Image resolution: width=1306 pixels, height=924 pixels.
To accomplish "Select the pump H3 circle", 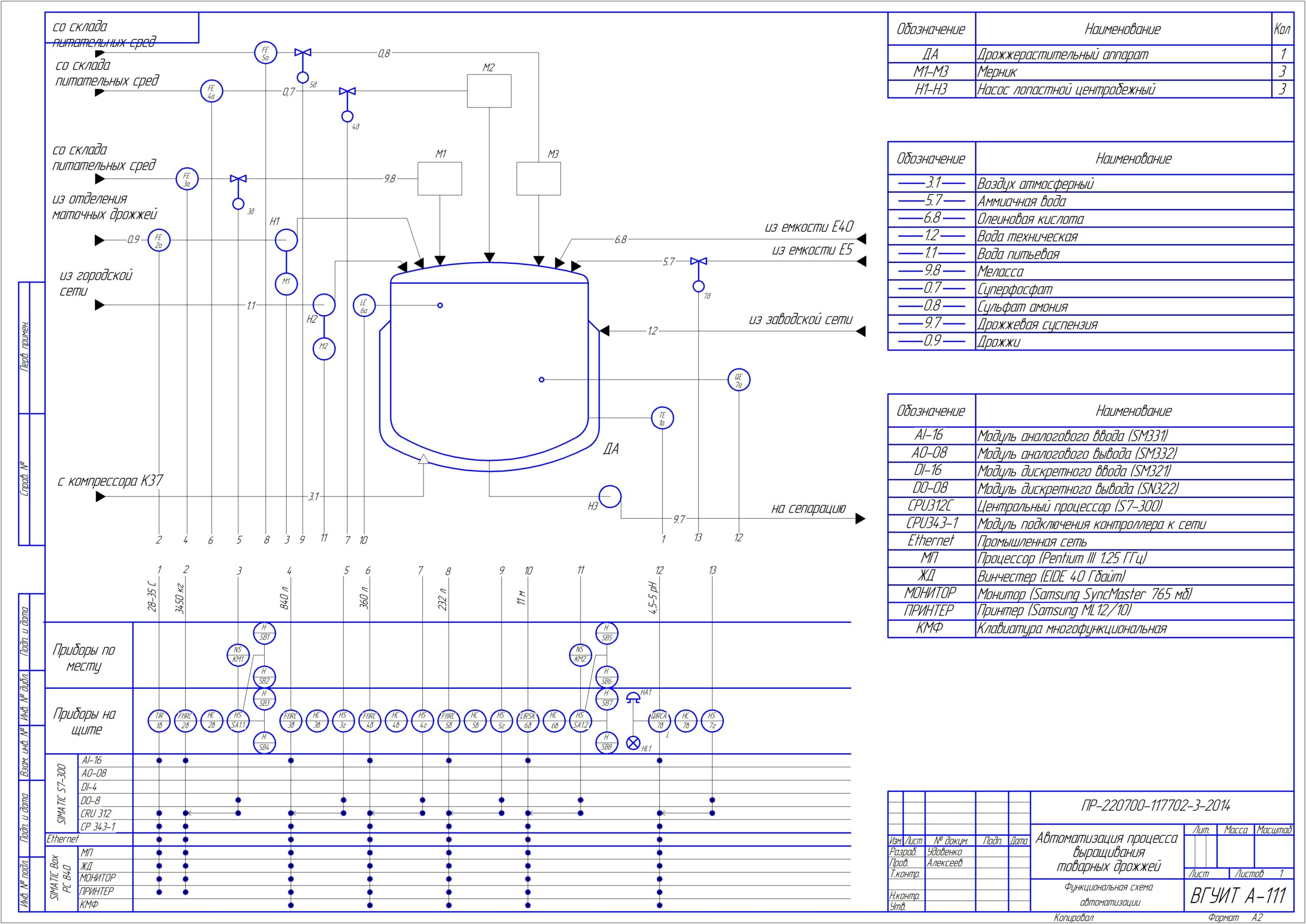I will 610,497.
